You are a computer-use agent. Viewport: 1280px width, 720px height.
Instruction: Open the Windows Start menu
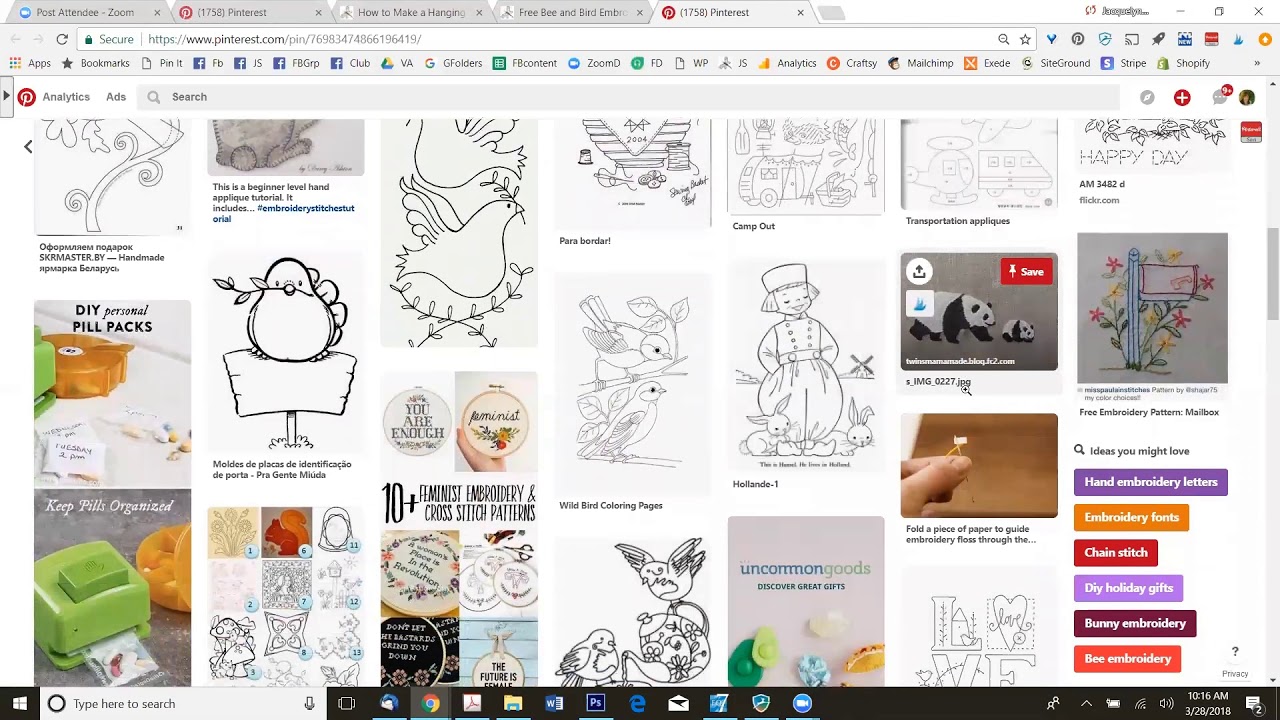[19, 704]
